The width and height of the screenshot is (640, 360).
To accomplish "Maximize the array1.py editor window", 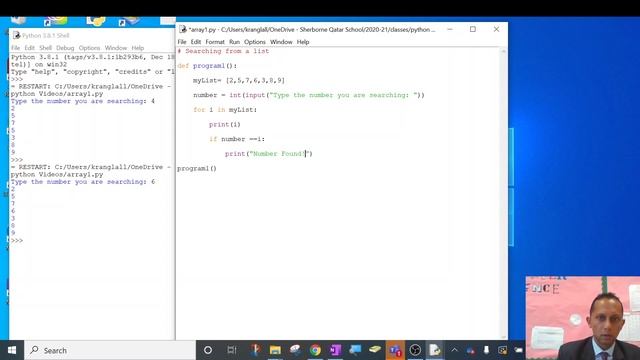I will pos(473,29).
